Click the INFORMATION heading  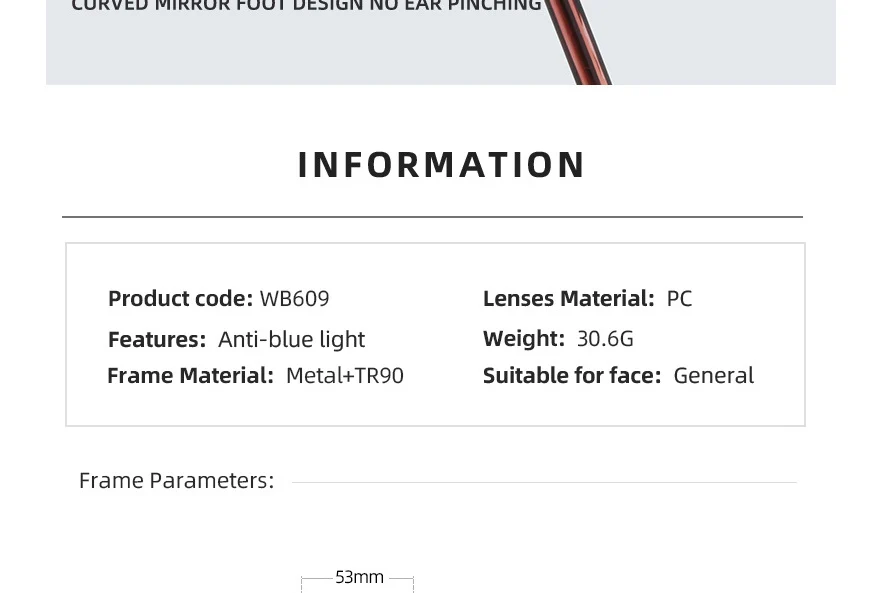point(441,165)
